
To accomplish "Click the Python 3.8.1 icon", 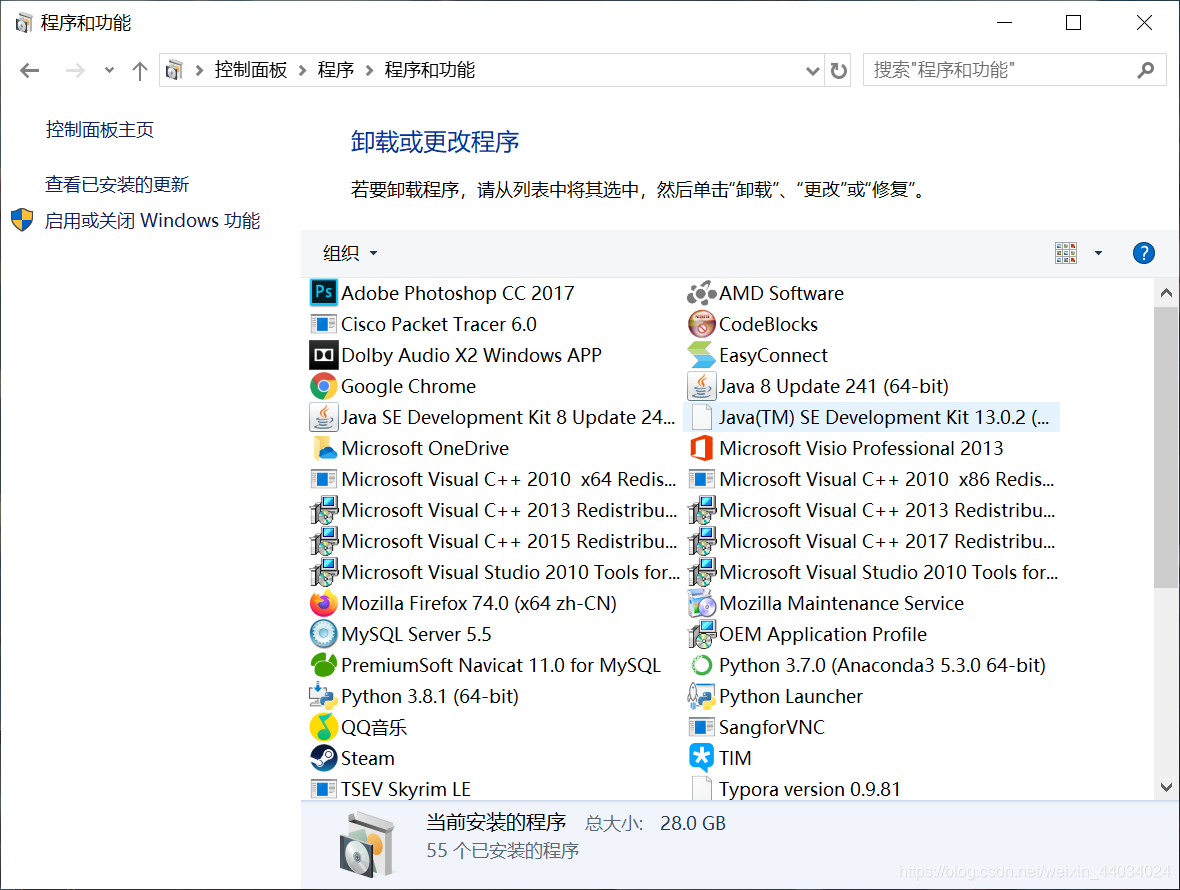I will click(324, 696).
